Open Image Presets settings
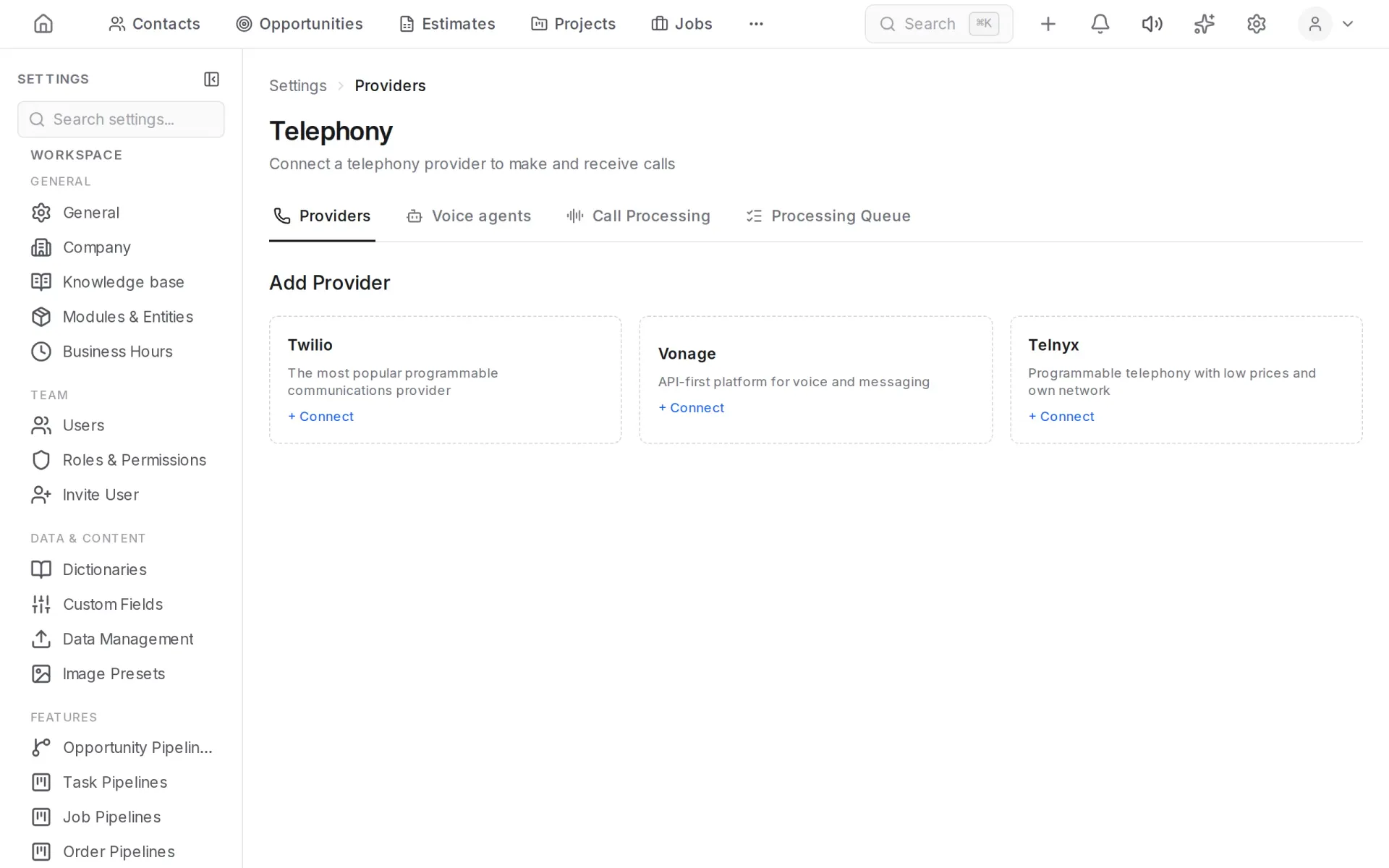 121,673
